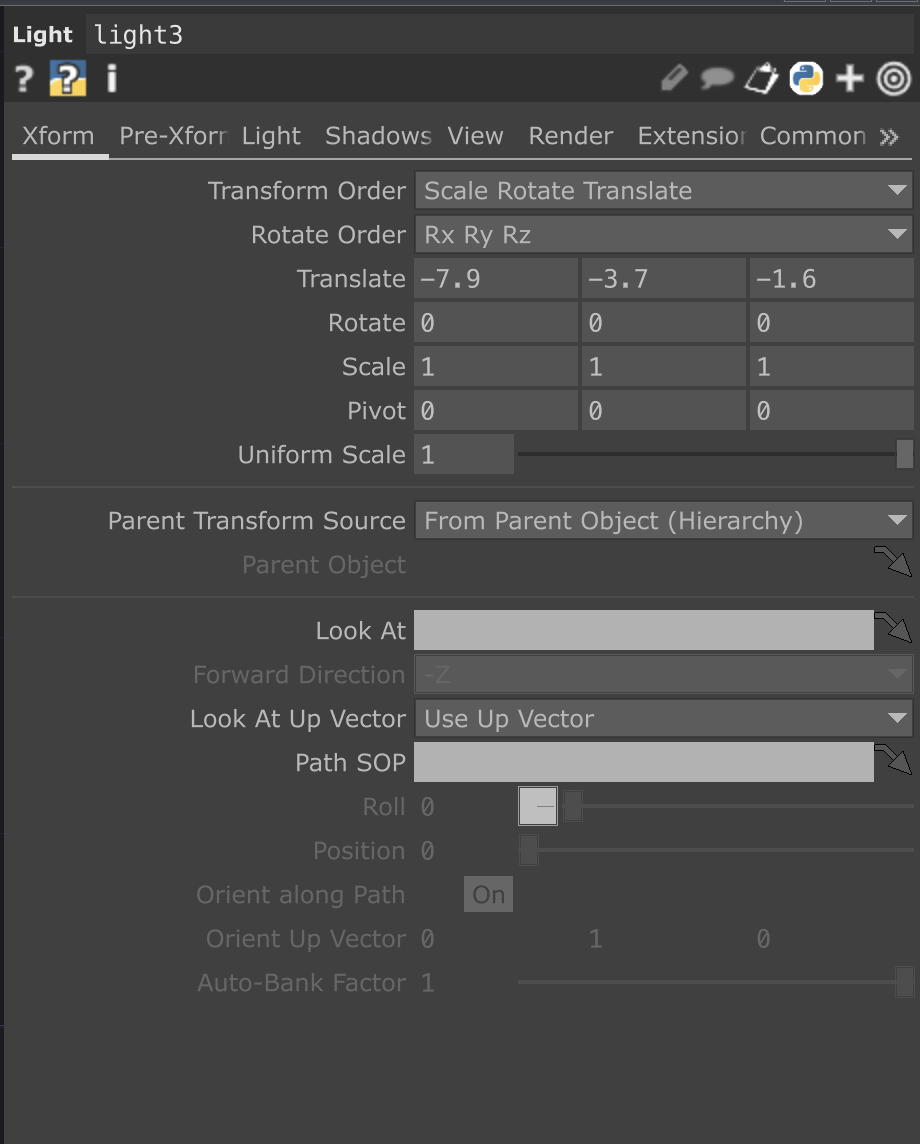Click the plus icon in header
This screenshot has width=920, height=1144.
850,78
